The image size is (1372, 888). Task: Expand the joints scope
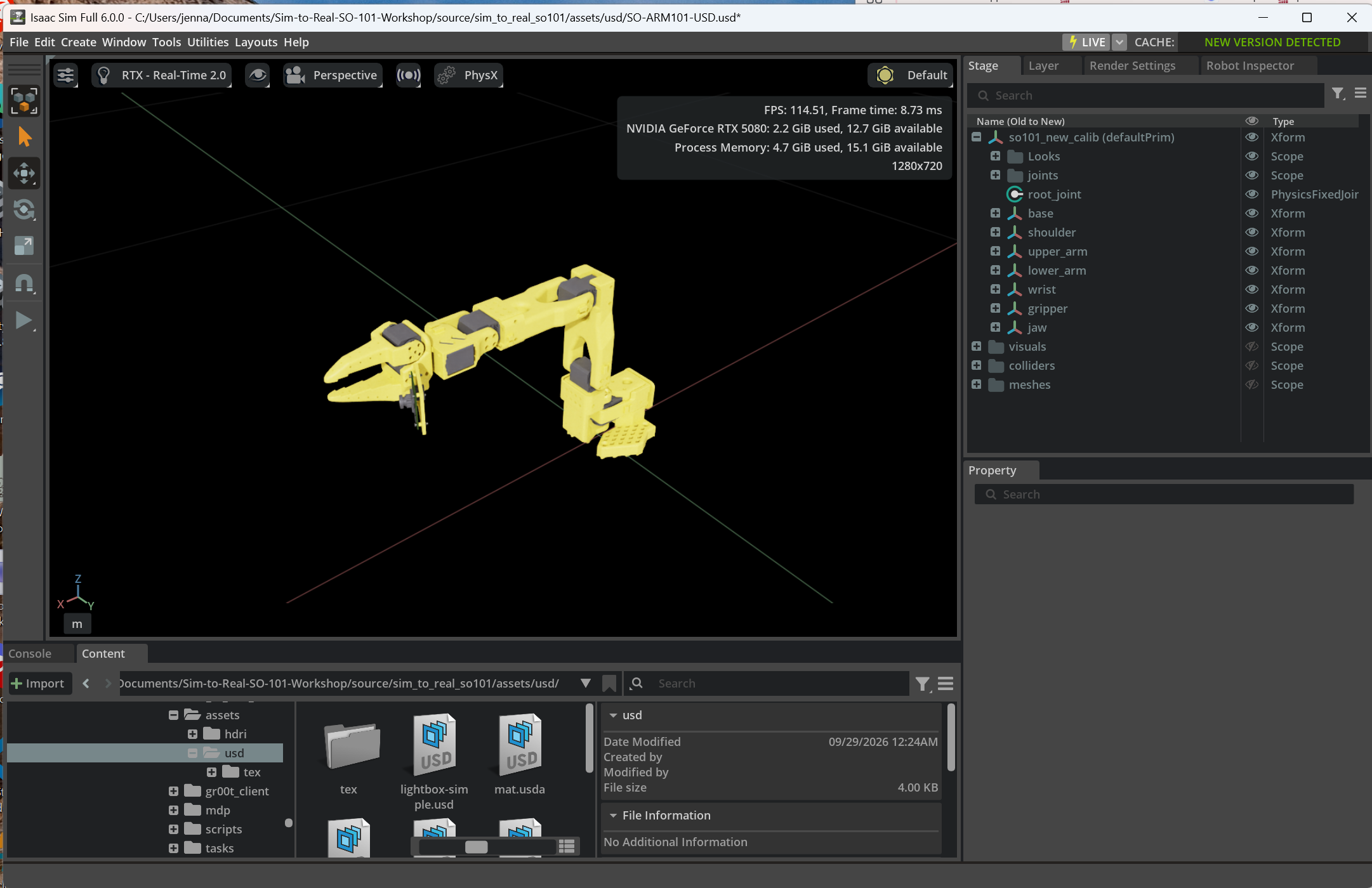pyautogui.click(x=996, y=176)
